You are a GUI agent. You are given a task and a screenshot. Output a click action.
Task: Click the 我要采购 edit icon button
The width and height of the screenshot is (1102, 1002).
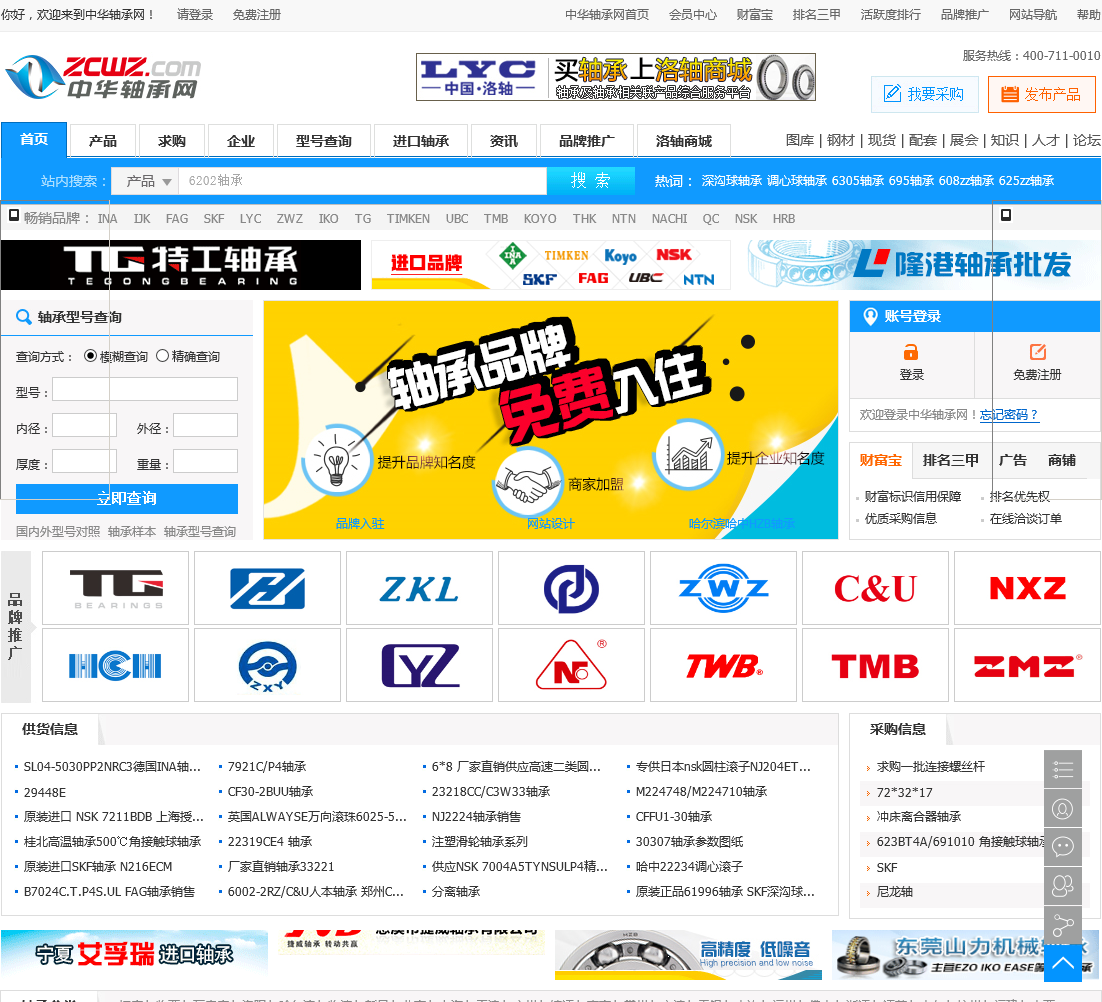pyautogui.click(x=924, y=94)
